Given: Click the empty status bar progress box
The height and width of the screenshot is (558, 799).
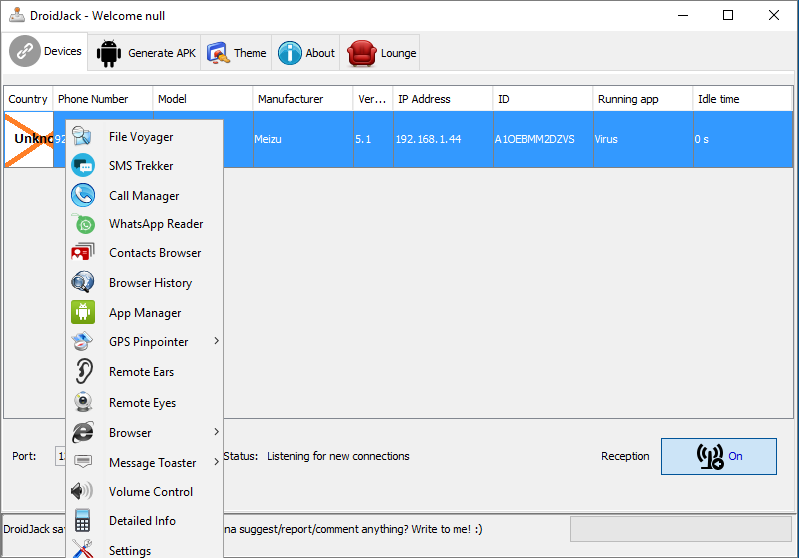Looking at the screenshot, I should click(x=681, y=529).
